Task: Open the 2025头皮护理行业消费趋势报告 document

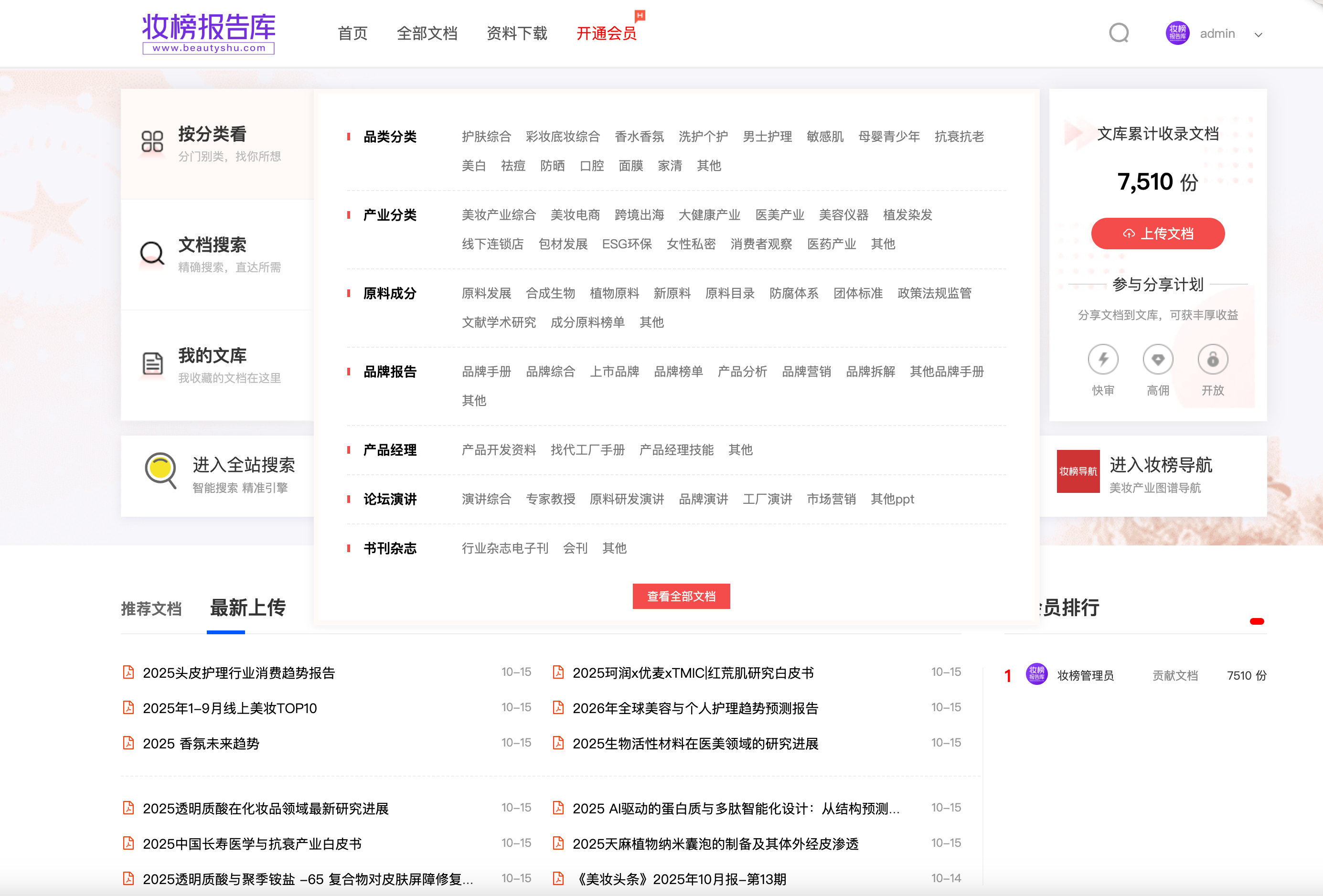Action: [x=238, y=673]
